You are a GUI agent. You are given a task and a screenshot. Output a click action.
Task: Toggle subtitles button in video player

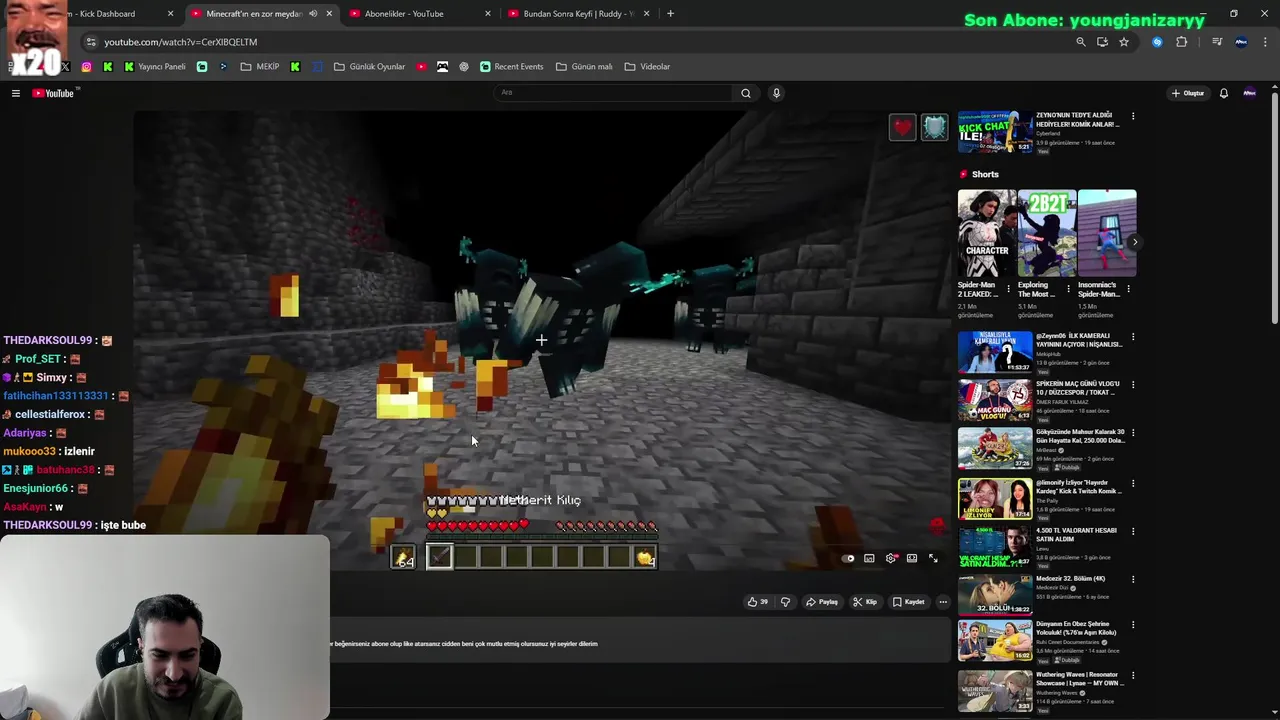(869, 558)
